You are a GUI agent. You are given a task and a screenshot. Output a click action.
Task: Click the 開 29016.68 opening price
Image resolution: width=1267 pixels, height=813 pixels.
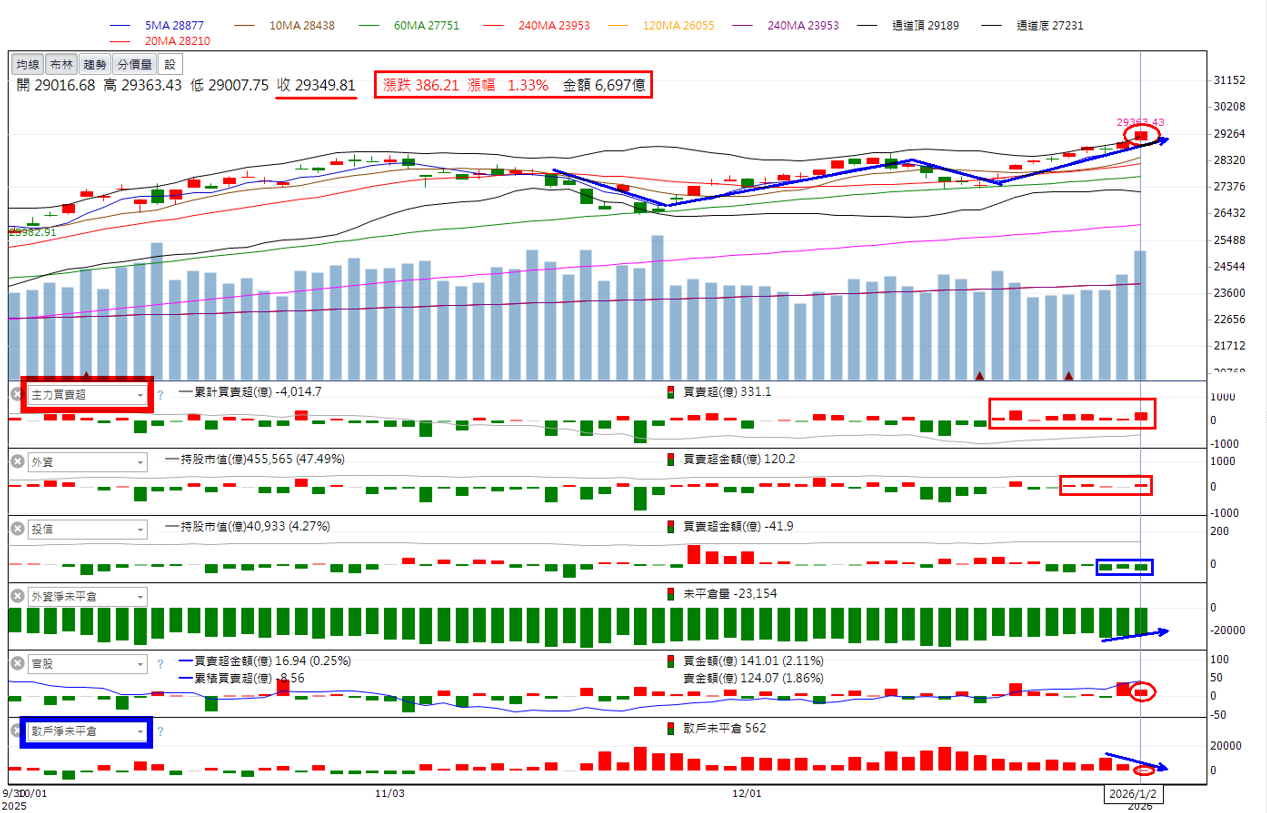coord(56,85)
